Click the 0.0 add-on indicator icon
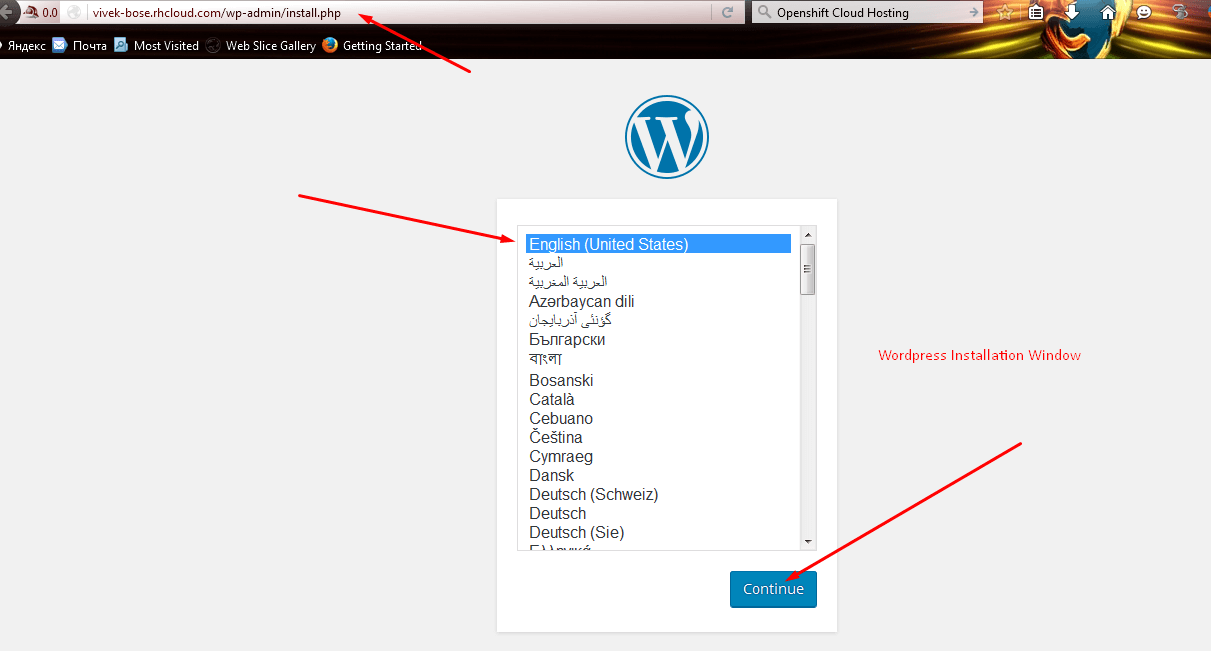 point(31,13)
